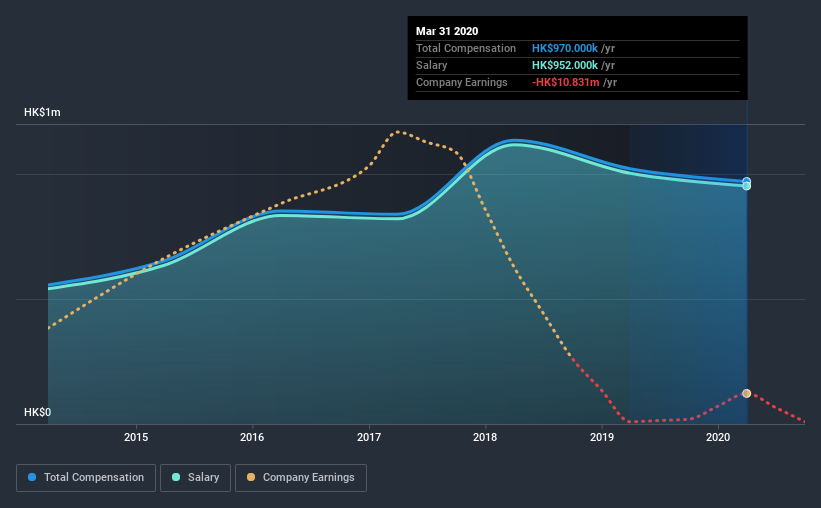Click the HK$952.000k salary value
Viewport: 821px width, 508px height.
pyautogui.click(x=565, y=65)
